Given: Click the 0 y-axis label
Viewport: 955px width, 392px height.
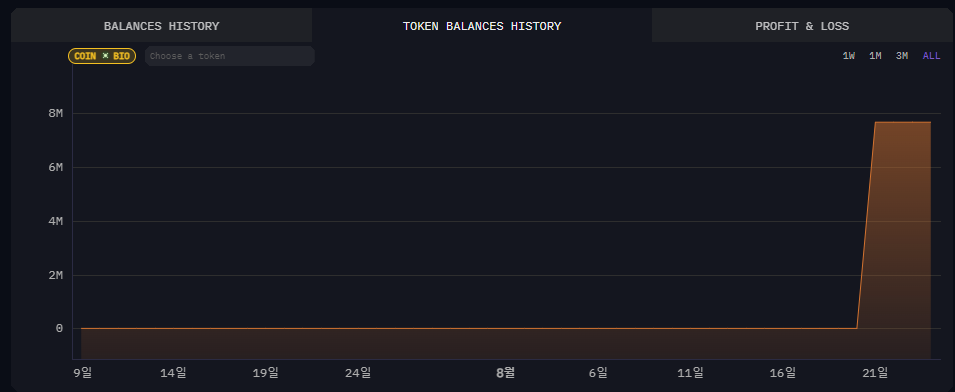Looking at the screenshot, I should (59, 329).
